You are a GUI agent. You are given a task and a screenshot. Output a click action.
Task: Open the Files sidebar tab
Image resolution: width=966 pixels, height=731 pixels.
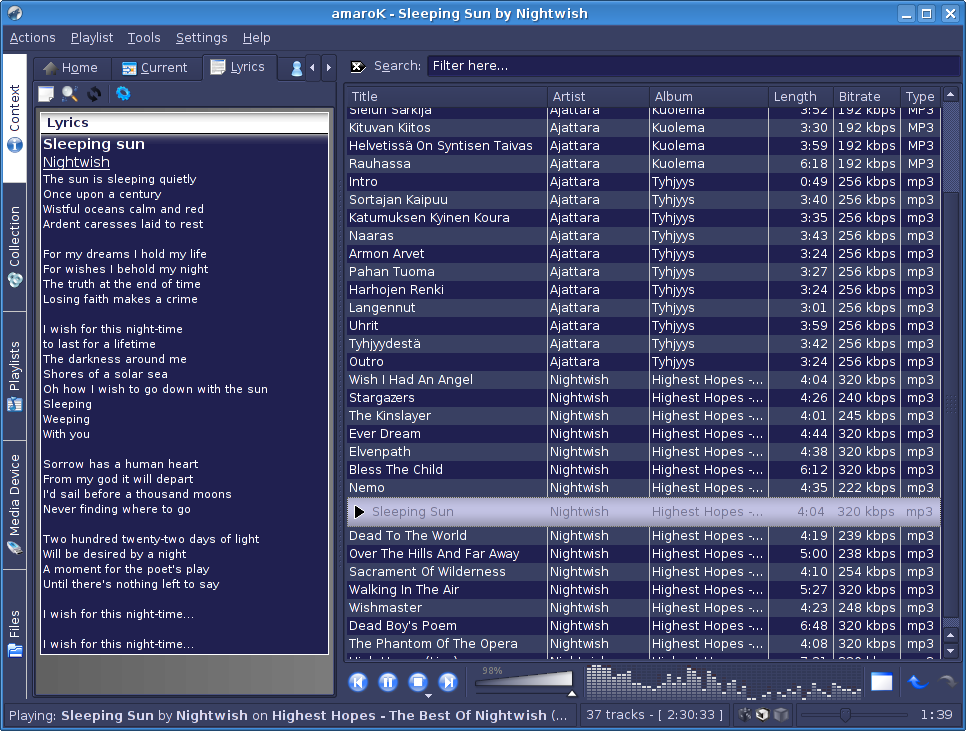15,634
